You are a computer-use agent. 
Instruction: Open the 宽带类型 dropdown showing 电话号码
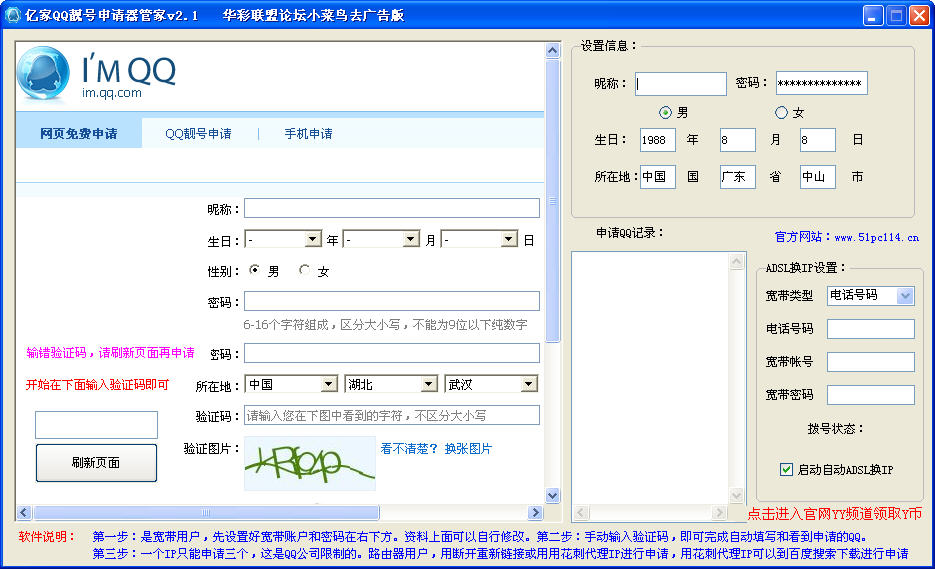pos(871,295)
